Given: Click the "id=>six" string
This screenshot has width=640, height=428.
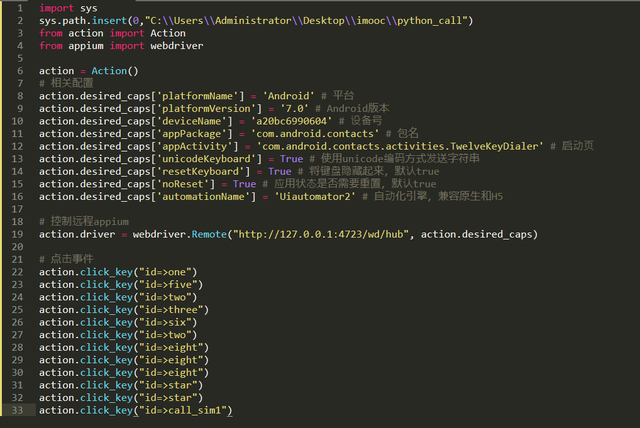Looking at the screenshot, I should click(x=165, y=323).
